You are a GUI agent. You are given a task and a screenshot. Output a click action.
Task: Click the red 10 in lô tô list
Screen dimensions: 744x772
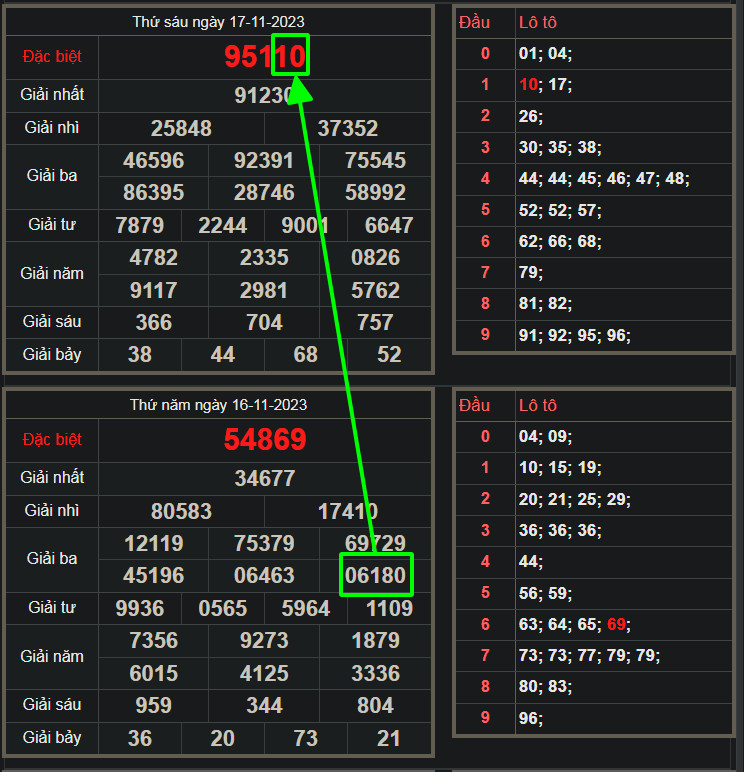coord(528,85)
